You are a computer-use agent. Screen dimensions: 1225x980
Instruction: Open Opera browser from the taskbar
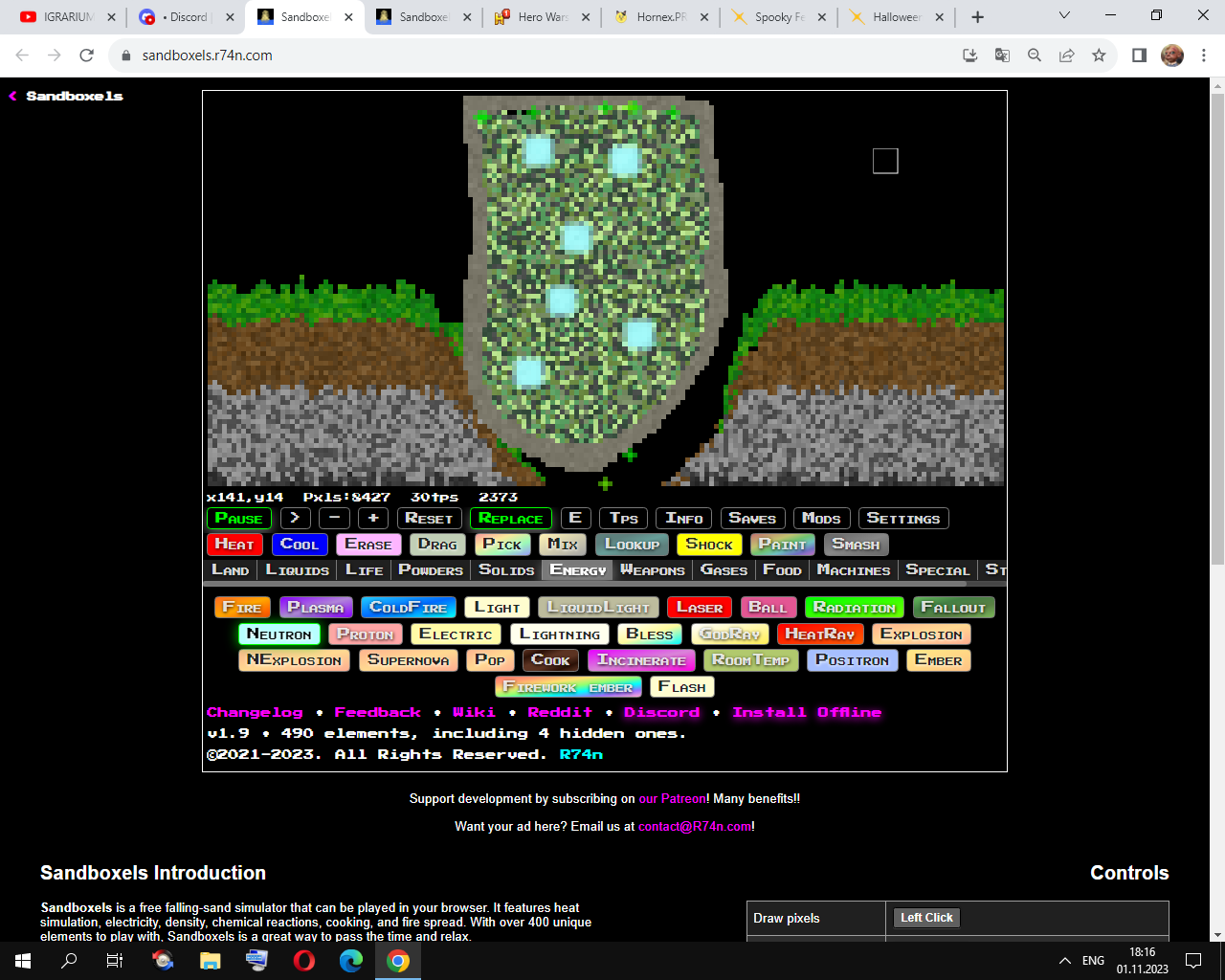(x=304, y=961)
